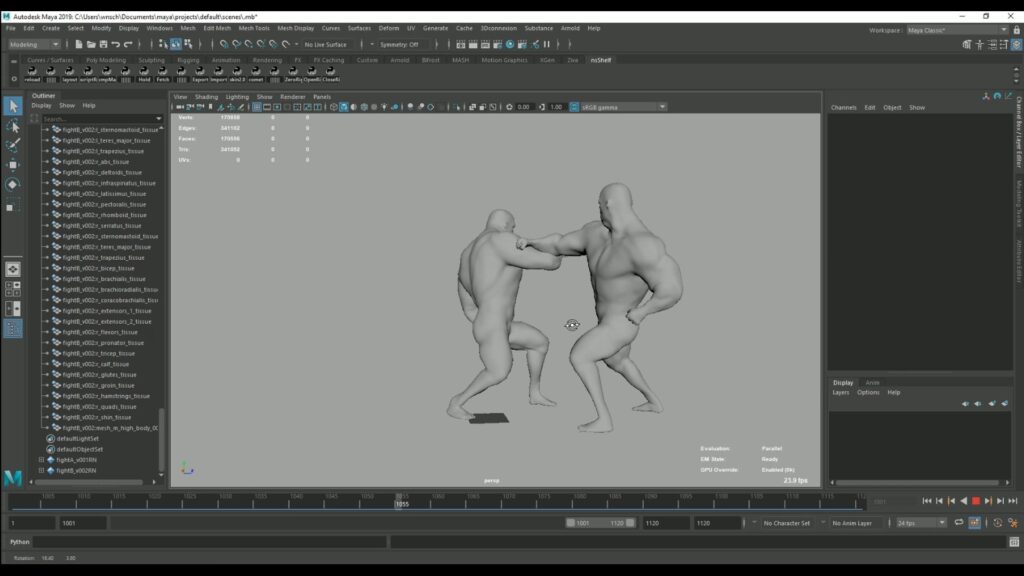The image size is (1024, 576).
Task: Click the Save Scene icon
Action: 103,44
